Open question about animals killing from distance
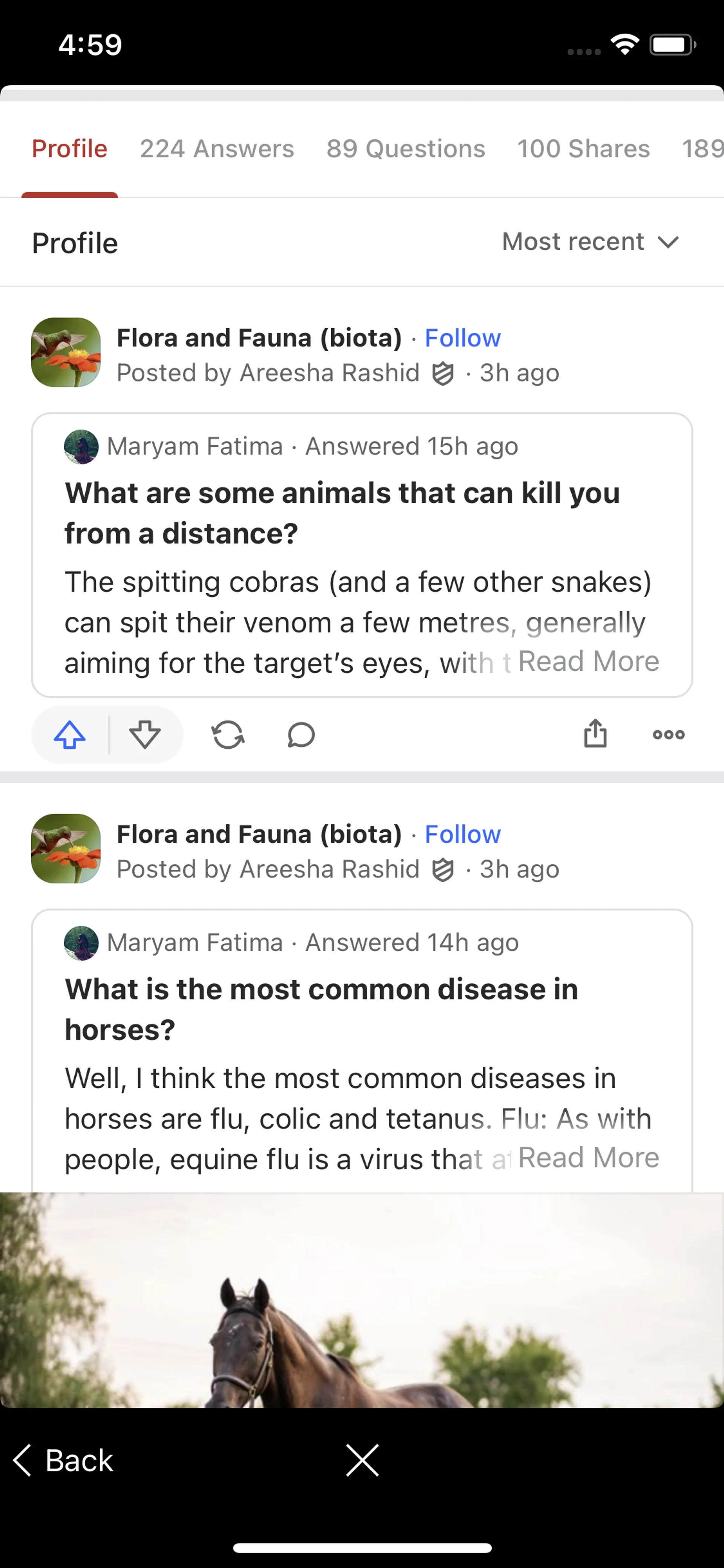 tap(342, 513)
